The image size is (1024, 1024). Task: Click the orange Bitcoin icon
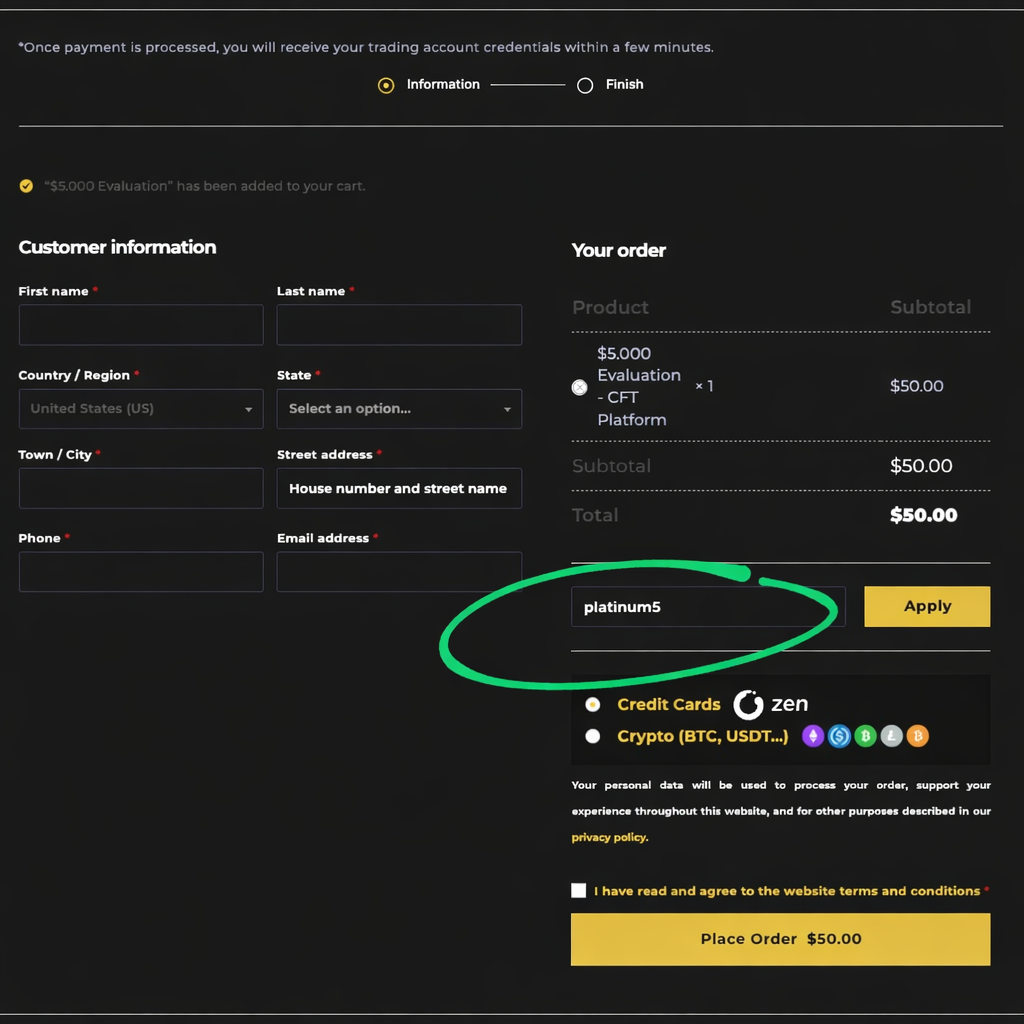[917, 737]
